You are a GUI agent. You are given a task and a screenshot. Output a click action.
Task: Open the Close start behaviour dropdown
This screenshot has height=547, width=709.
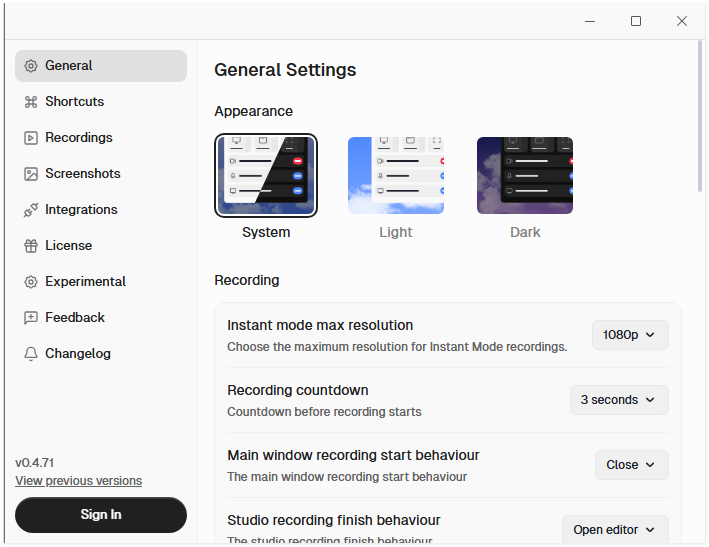point(631,465)
